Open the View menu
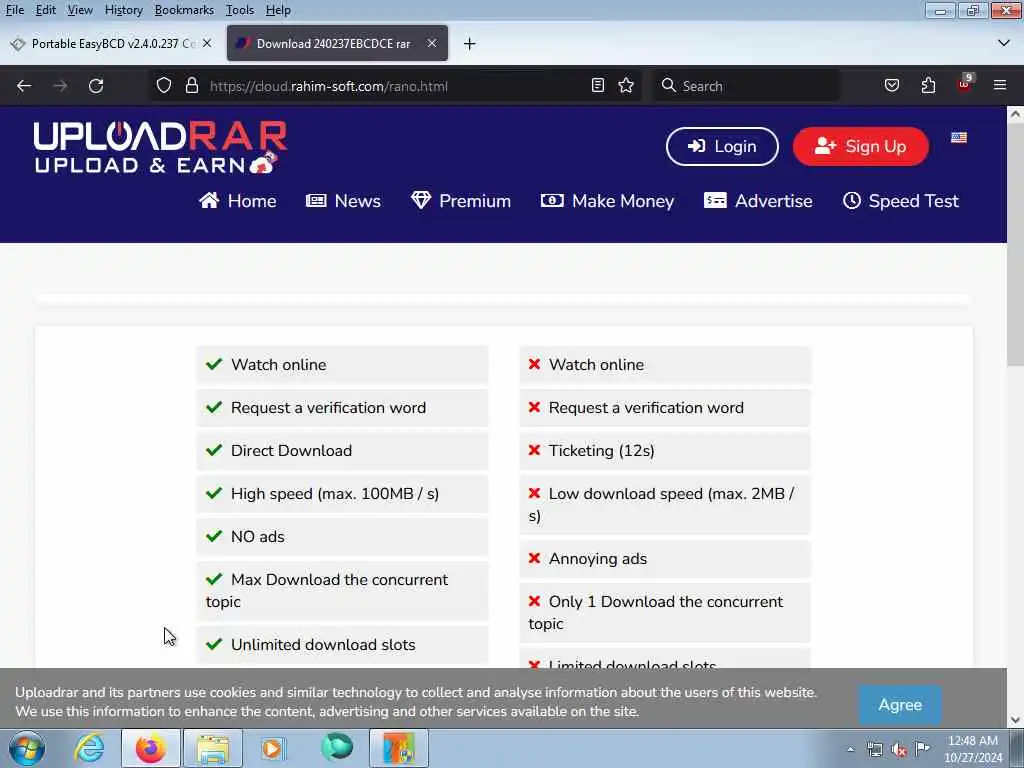This screenshot has width=1024, height=768. 80,10
